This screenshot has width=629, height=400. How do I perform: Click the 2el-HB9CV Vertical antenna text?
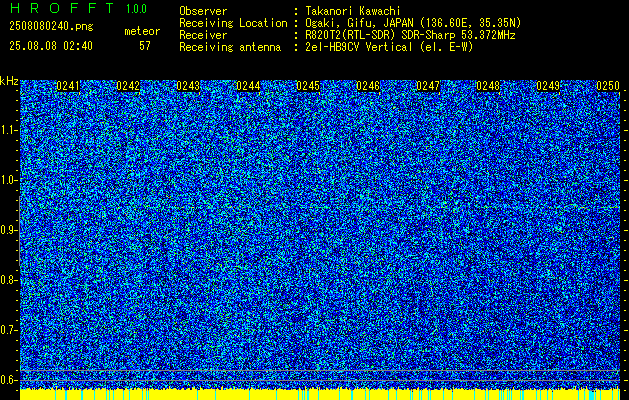point(389,47)
